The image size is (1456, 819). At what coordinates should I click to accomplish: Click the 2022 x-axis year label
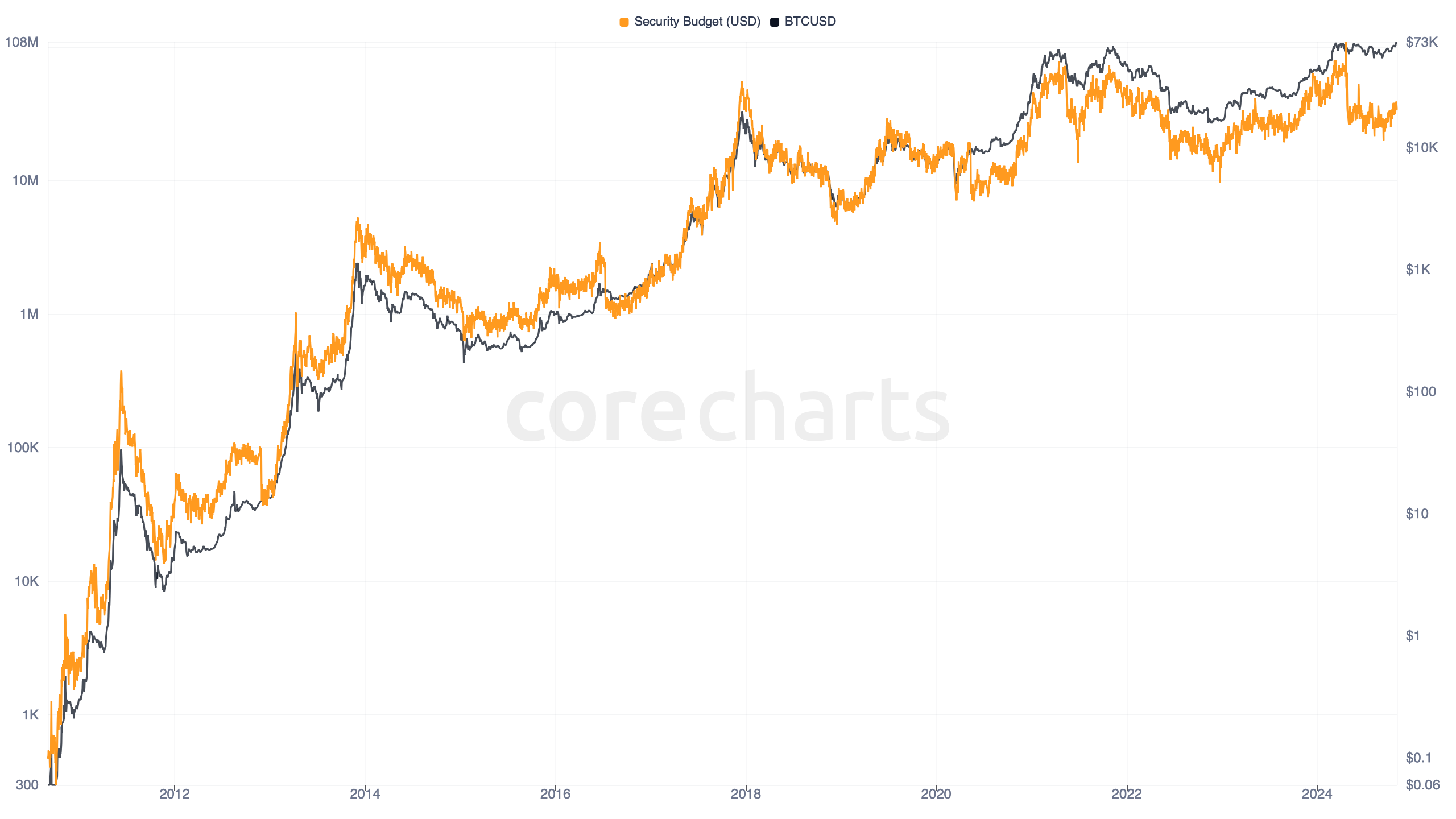tap(1127, 794)
